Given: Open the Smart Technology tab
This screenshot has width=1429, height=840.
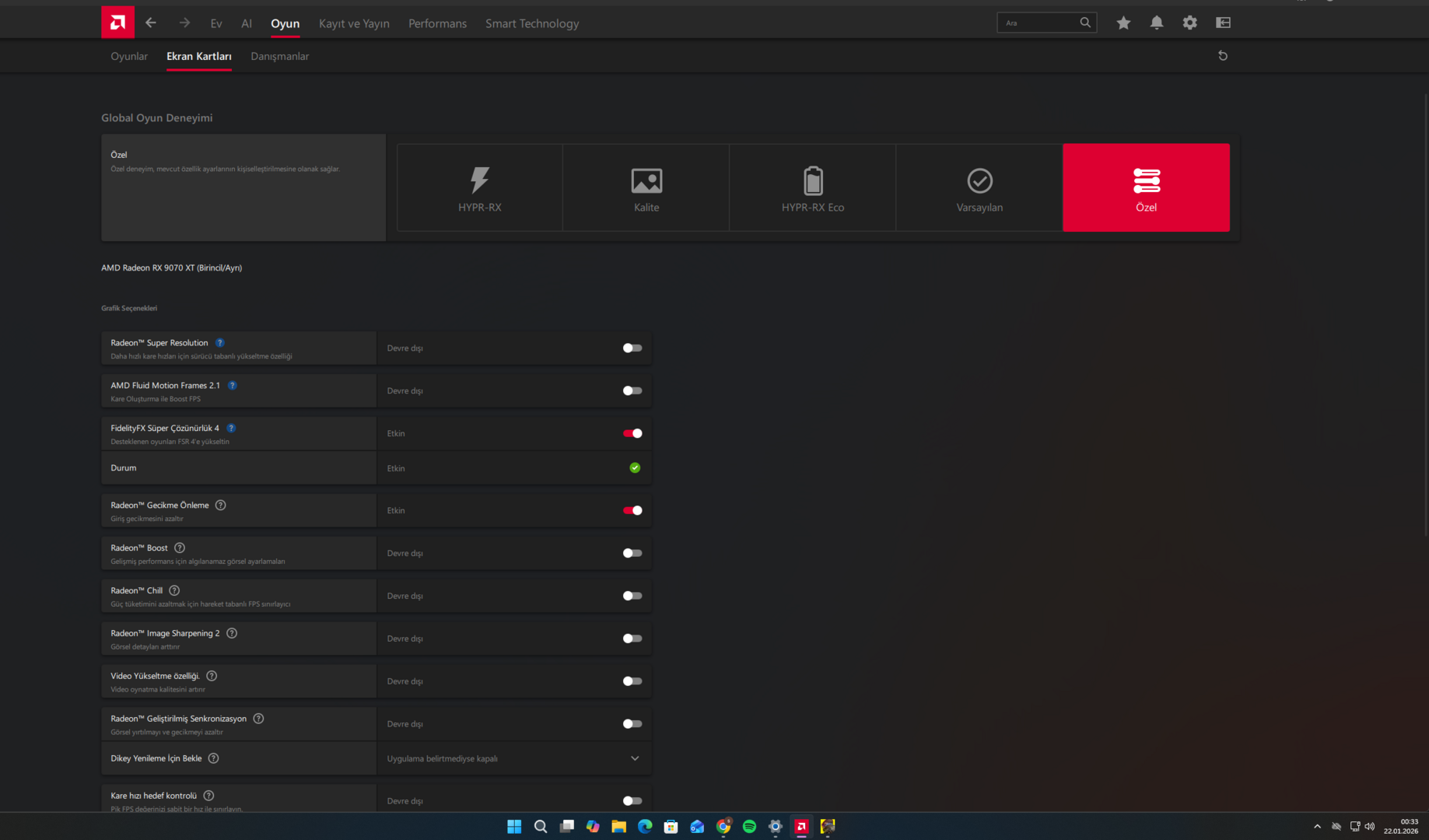Looking at the screenshot, I should [532, 23].
